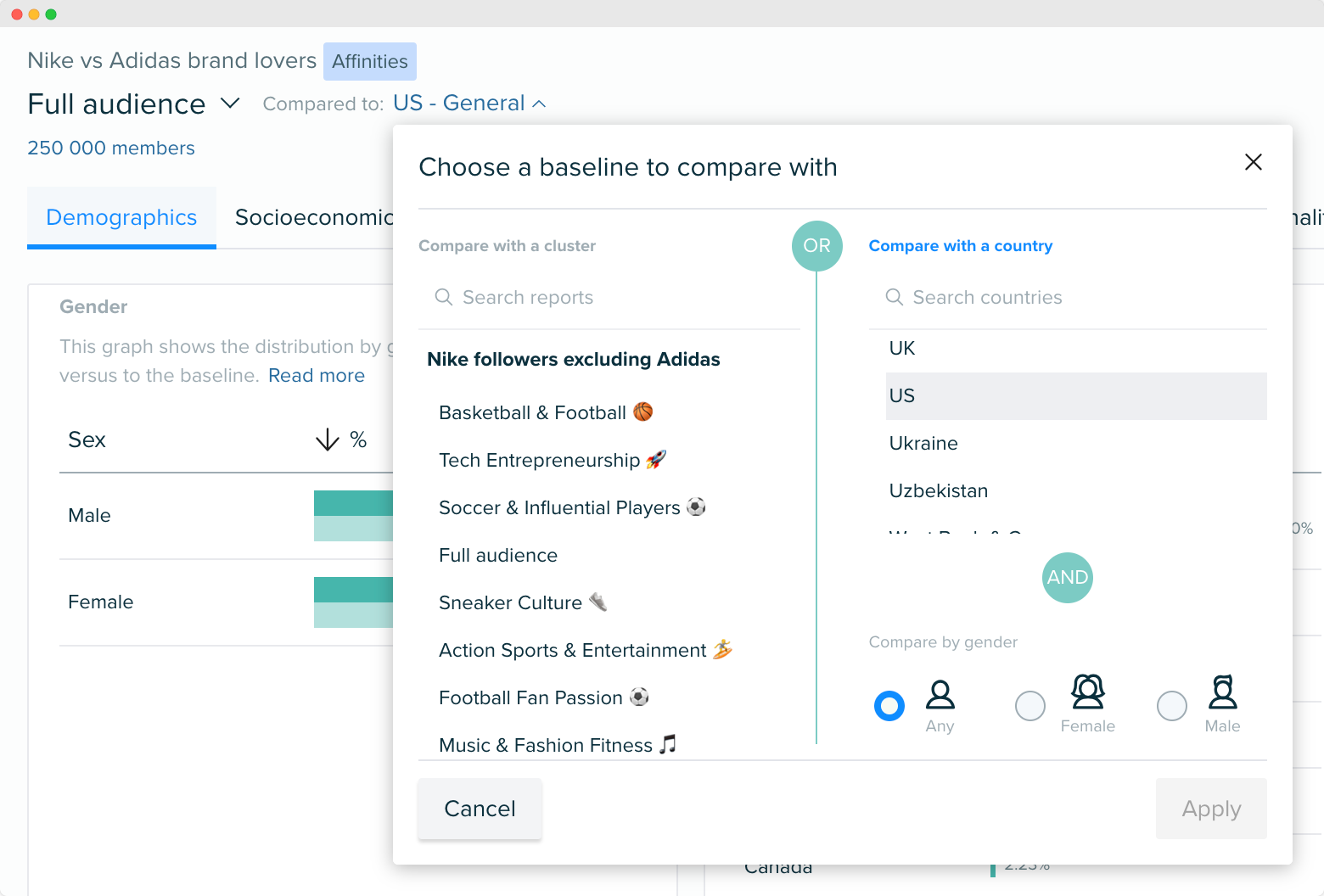Viewport: 1324px width, 896px height.
Task: Focus the Search countries field
Action: click(x=1068, y=297)
